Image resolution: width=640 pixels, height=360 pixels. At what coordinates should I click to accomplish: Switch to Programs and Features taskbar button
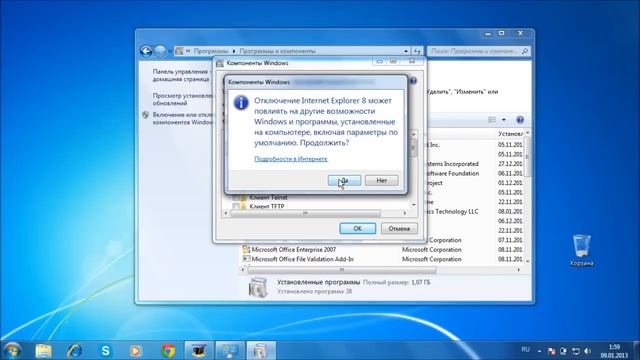point(261,351)
